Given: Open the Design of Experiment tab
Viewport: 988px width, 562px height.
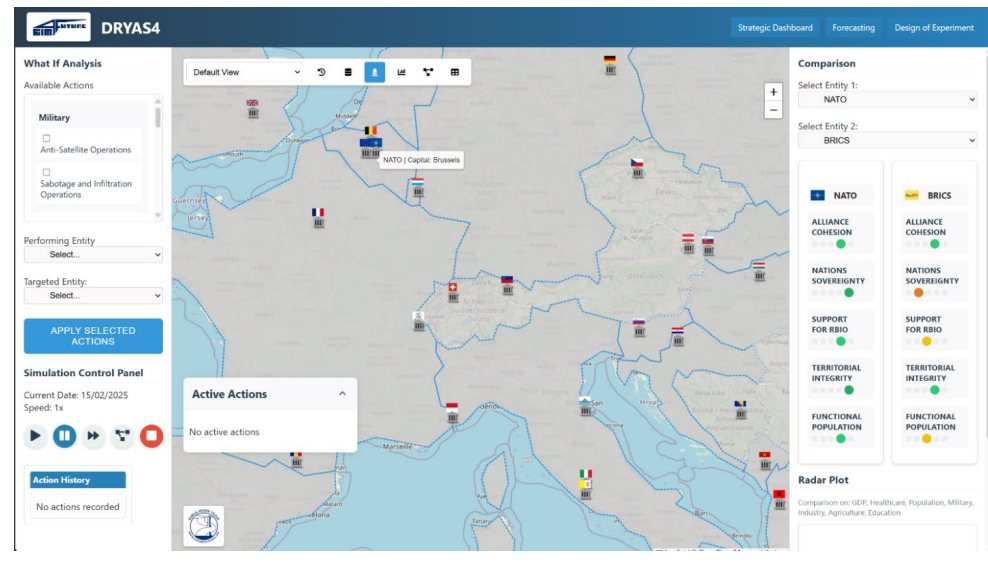Looking at the screenshot, I should click(x=933, y=28).
